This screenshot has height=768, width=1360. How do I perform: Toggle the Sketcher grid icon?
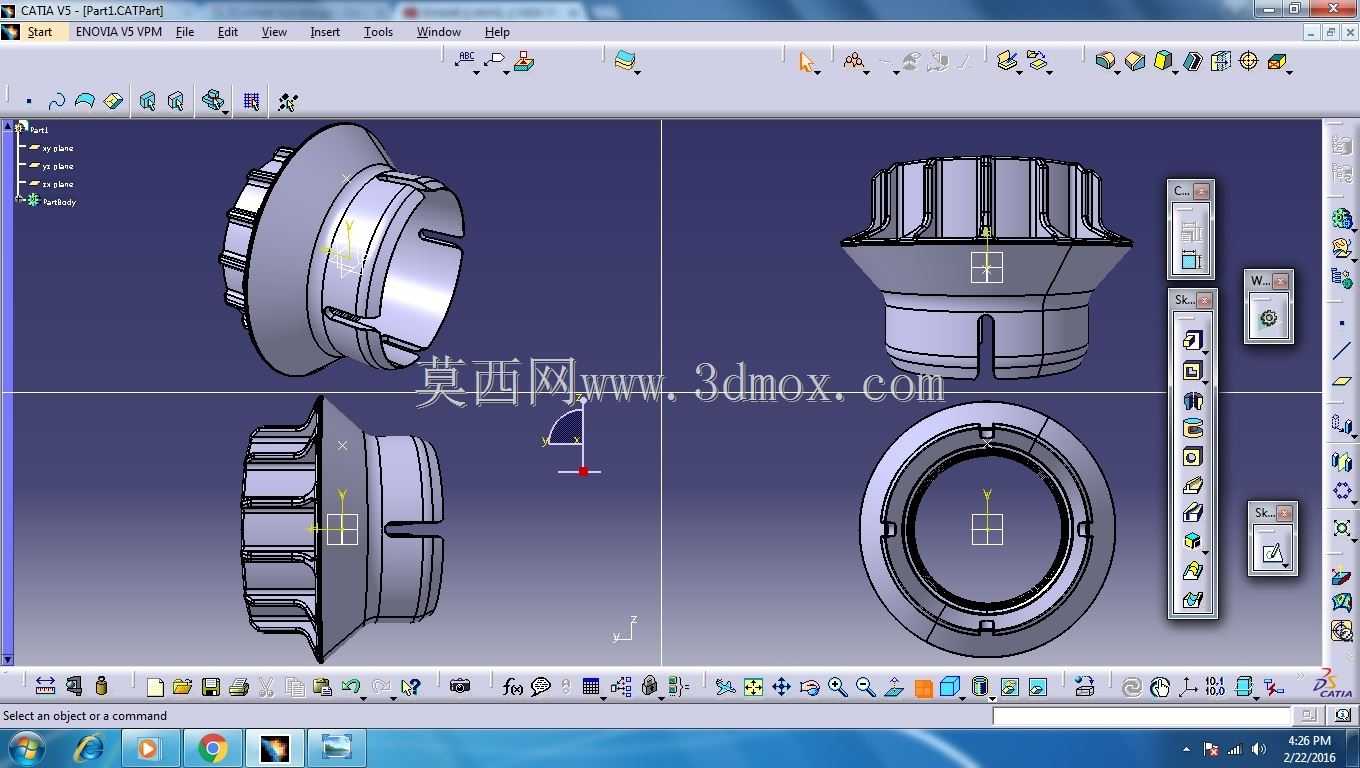(x=251, y=101)
